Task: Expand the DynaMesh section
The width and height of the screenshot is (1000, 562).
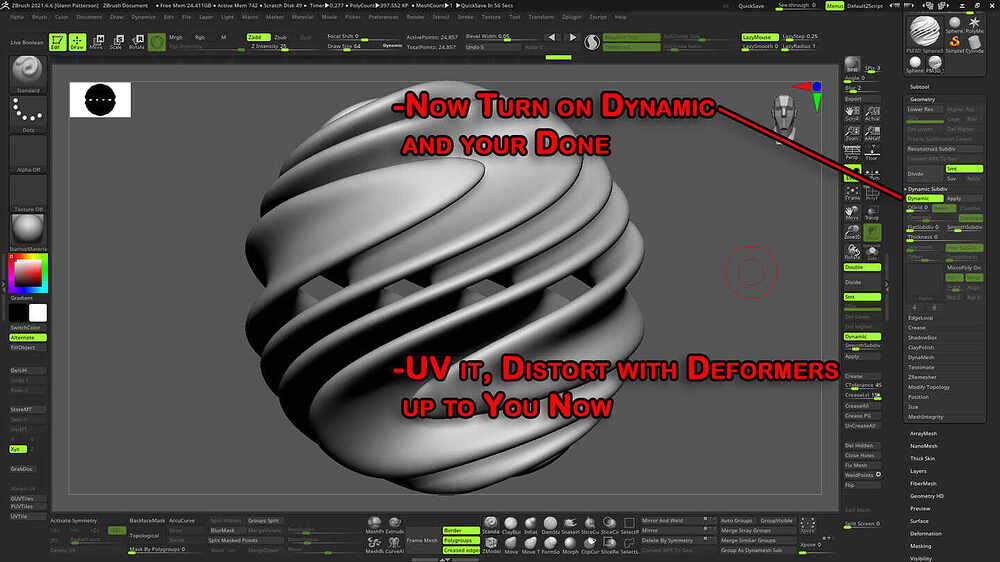Action: click(921, 357)
